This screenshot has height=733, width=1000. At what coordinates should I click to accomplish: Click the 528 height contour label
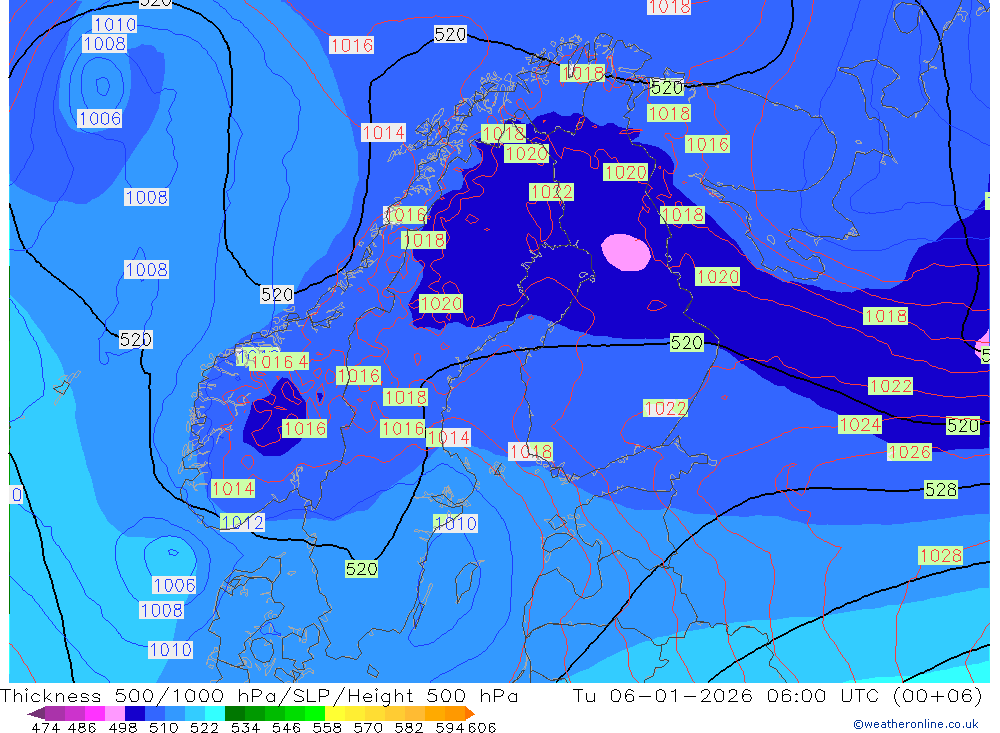[x=941, y=490]
